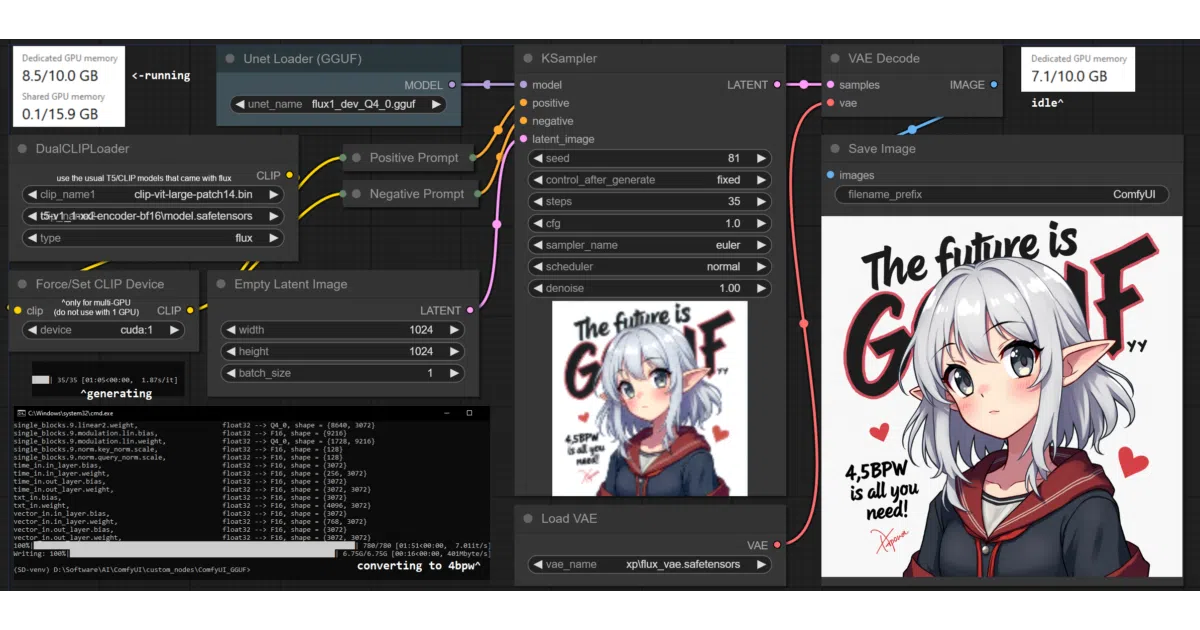Click the images input socket on Save Image
Viewport: 1200px width, 630px height.
click(x=829, y=175)
